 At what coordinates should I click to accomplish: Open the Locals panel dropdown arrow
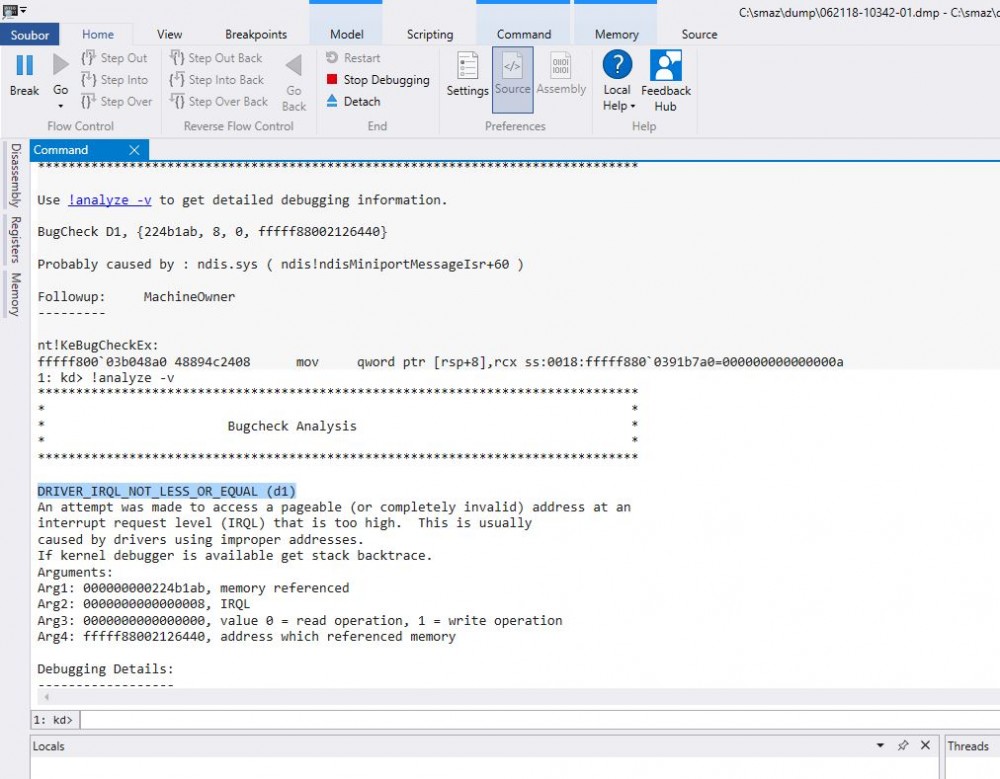tap(880, 746)
